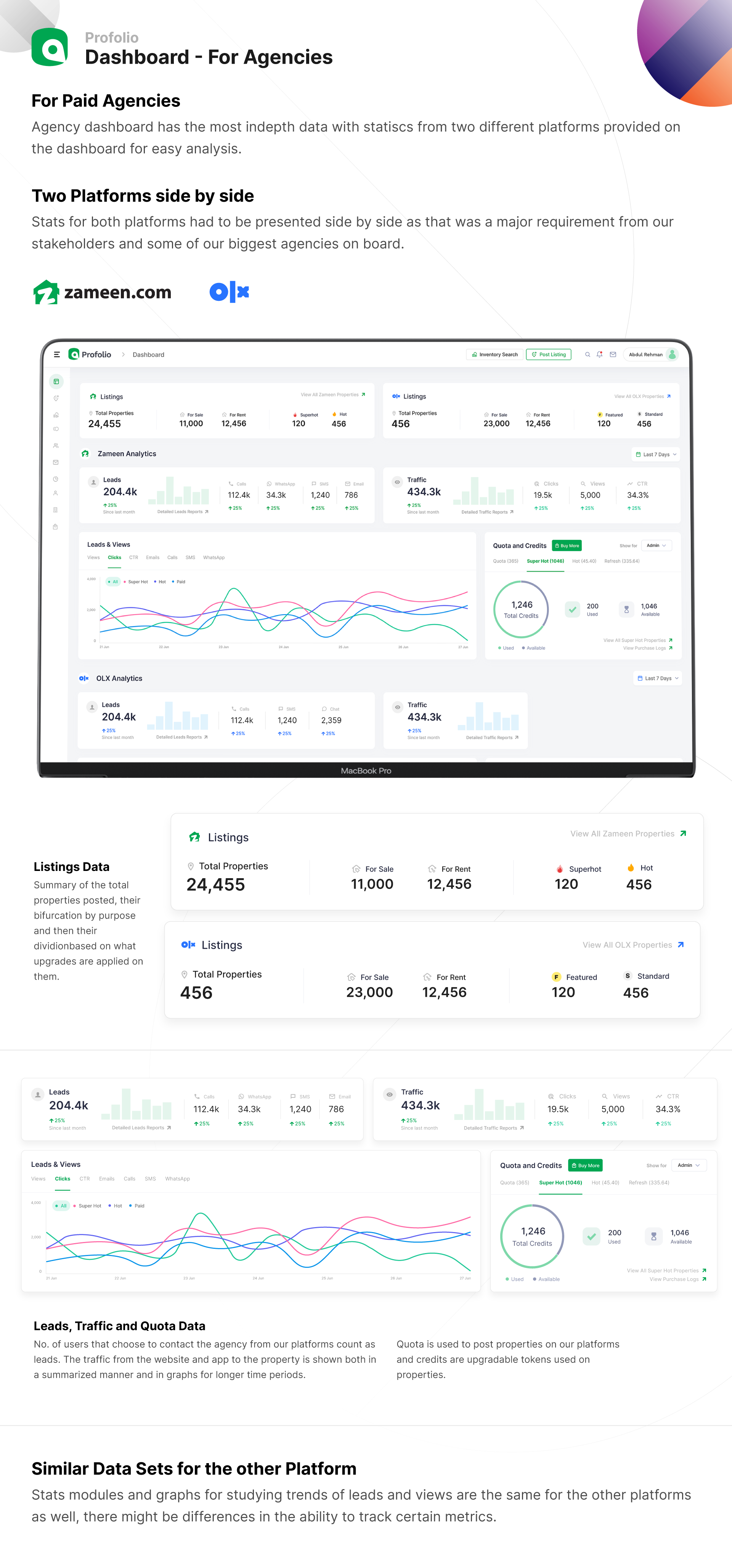Viewport: 732px width, 1568px height.
Task: Click the blue bar chart in laptop OLX Leads card
Action: point(177,716)
